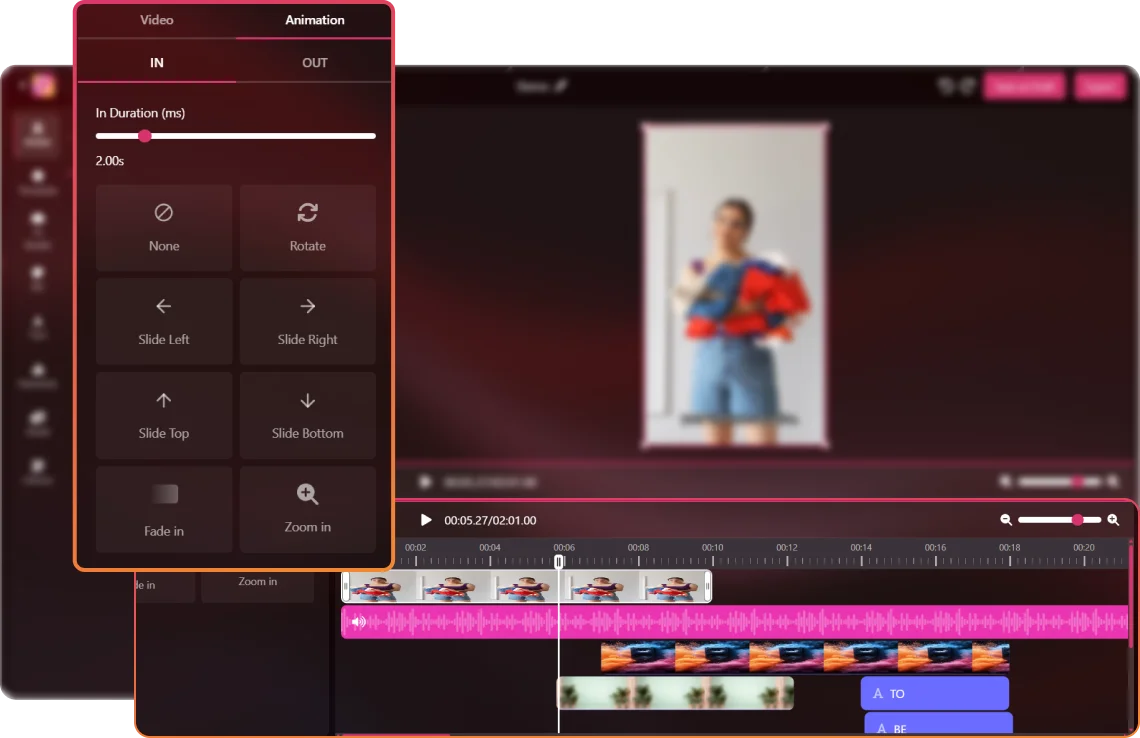Open the Animation tab
The height and width of the screenshot is (738, 1140).
point(314,20)
